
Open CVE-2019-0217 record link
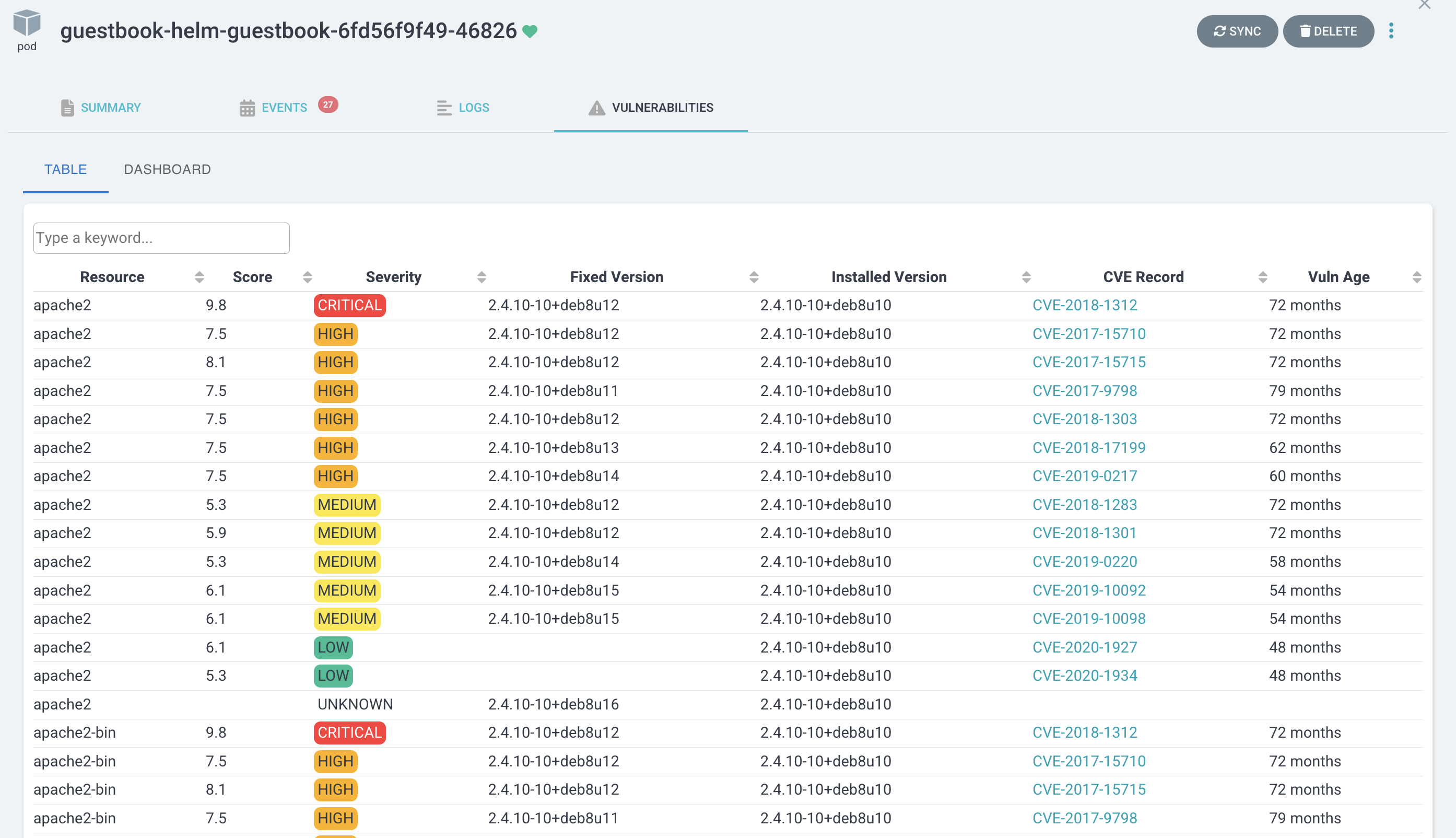(x=1084, y=476)
